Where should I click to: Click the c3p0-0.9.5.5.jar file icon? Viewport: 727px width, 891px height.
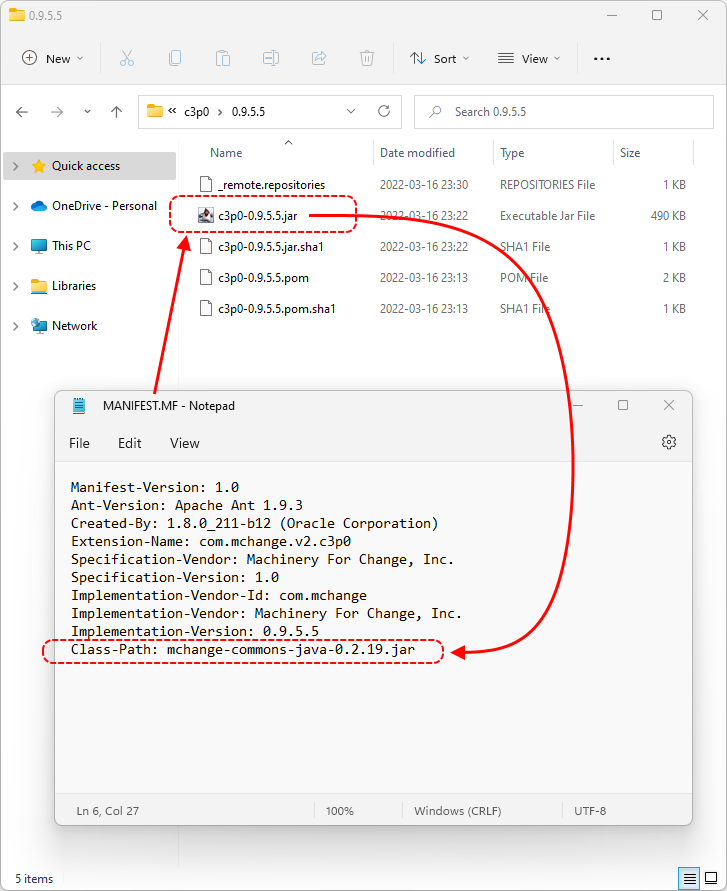click(x=206, y=215)
